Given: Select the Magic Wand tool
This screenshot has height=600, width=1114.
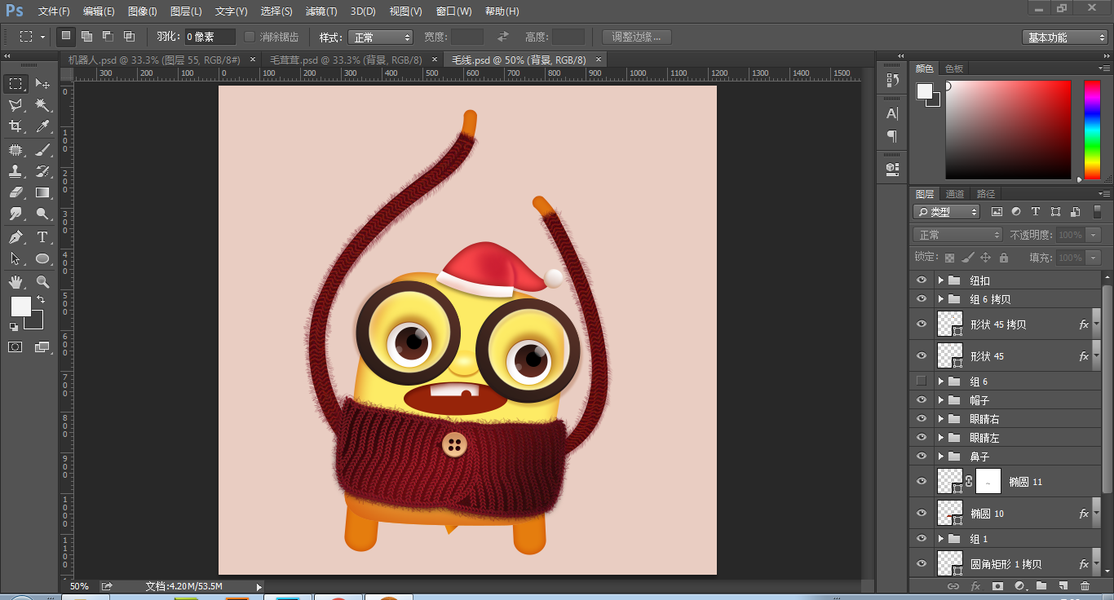Looking at the screenshot, I should click(x=43, y=105).
